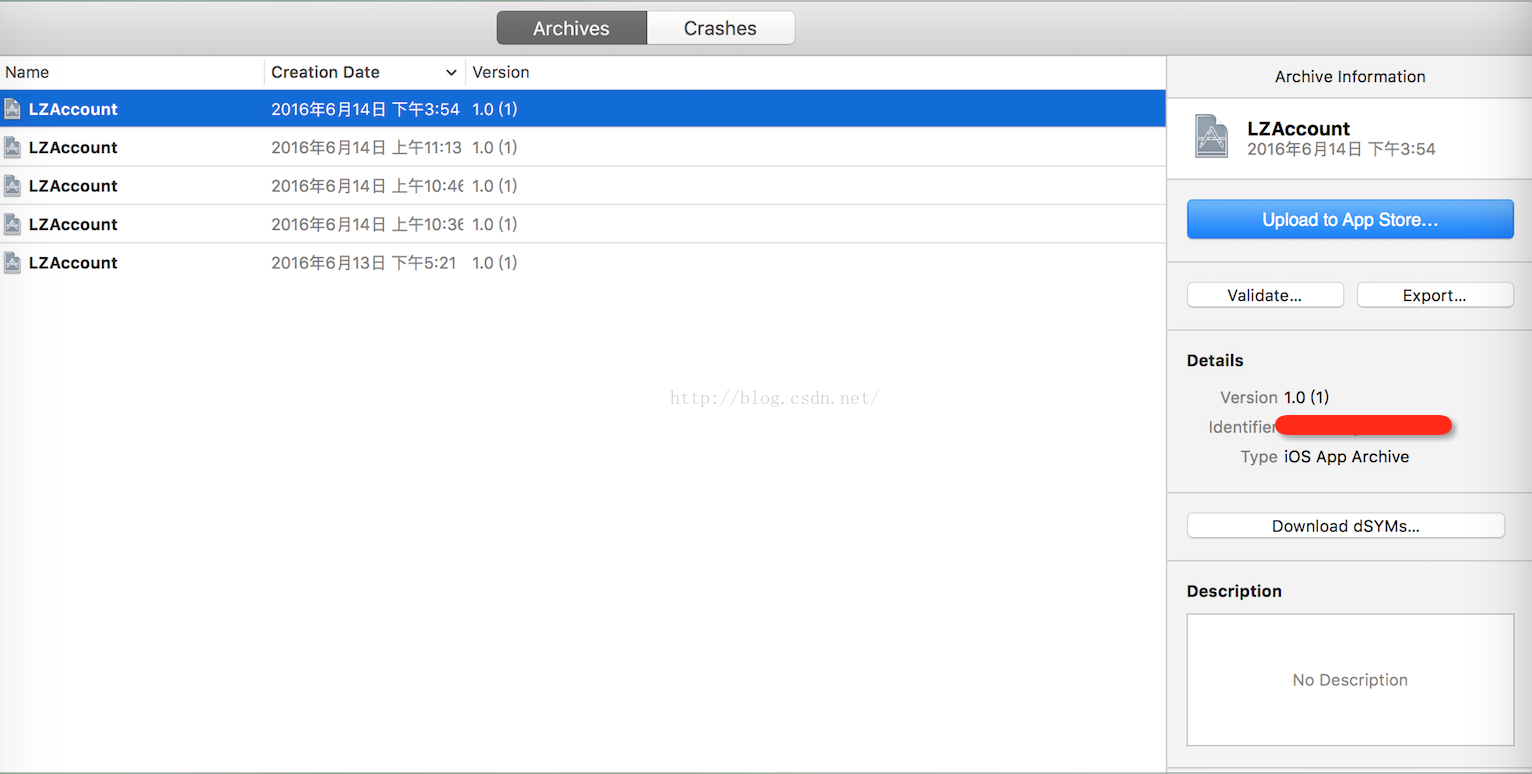Viewport: 1532px width, 774px height.
Task: Click the archive icon for the 上午11:13 entry
Action: (13, 147)
